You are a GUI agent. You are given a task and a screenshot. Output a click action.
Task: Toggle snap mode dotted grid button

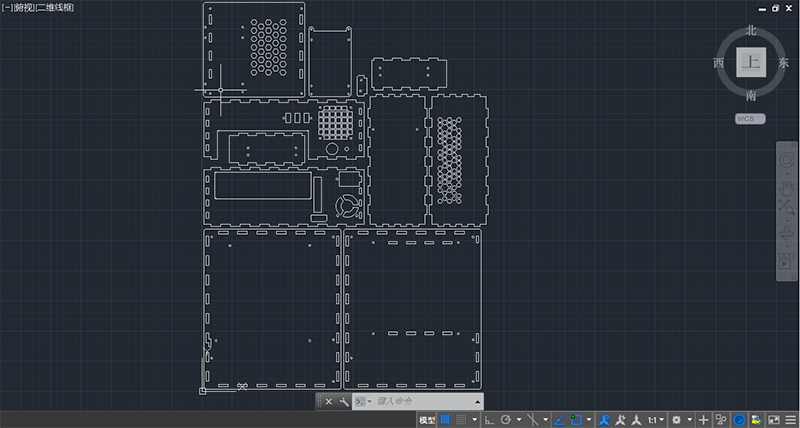point(461,420)
